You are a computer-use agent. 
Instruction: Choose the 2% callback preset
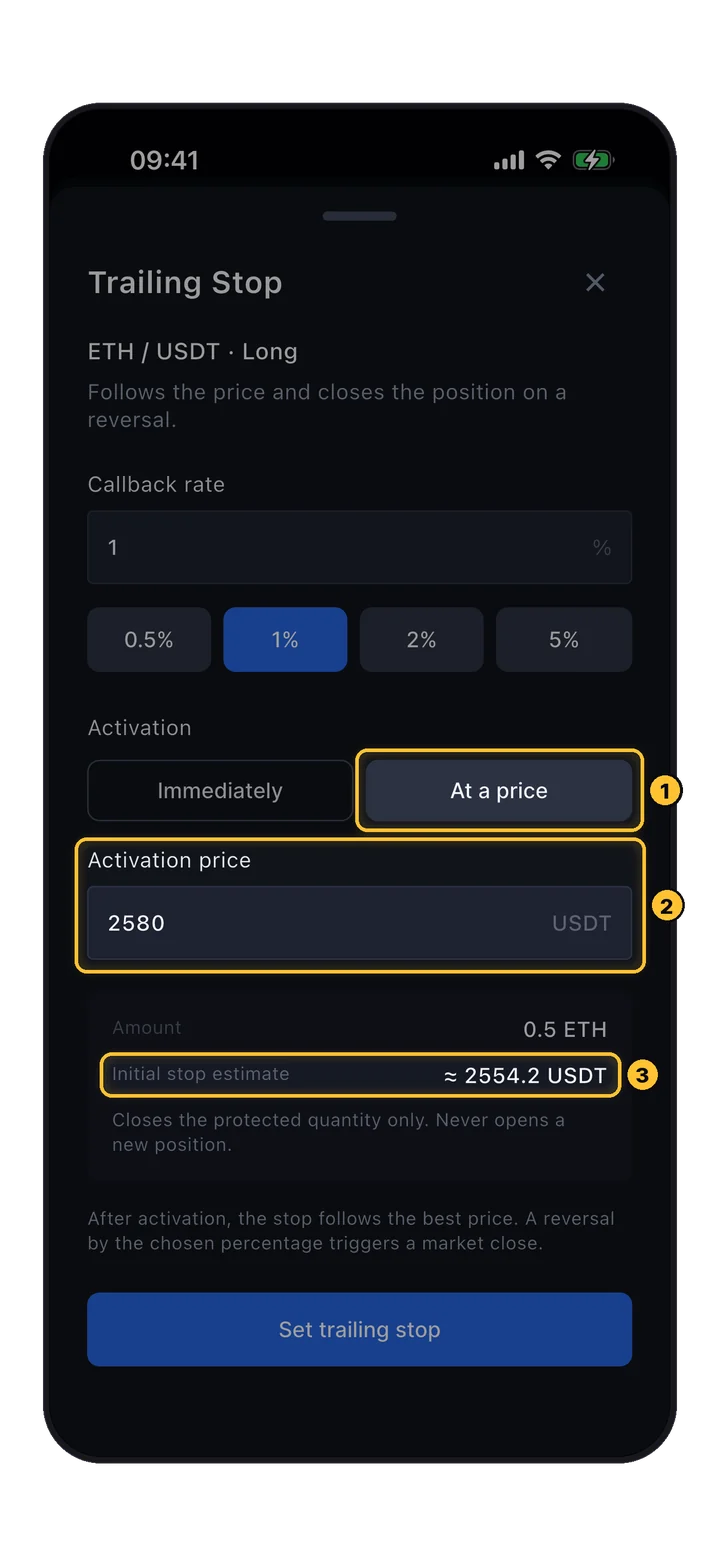tap(421, 640)
